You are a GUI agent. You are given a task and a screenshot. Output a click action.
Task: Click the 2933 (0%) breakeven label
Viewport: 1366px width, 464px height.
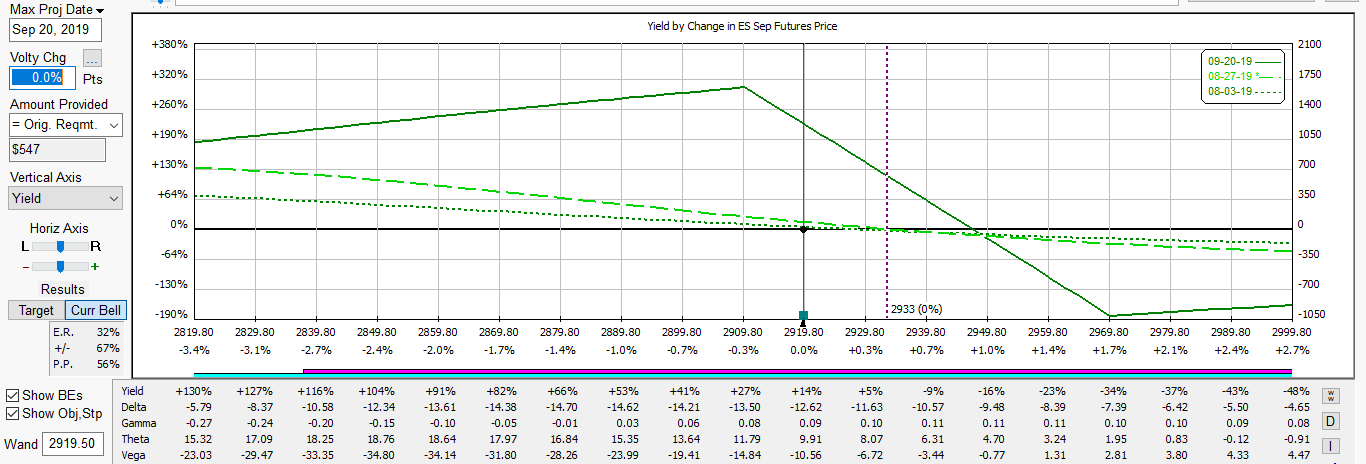pyautogui.click(x=916, y=309)
